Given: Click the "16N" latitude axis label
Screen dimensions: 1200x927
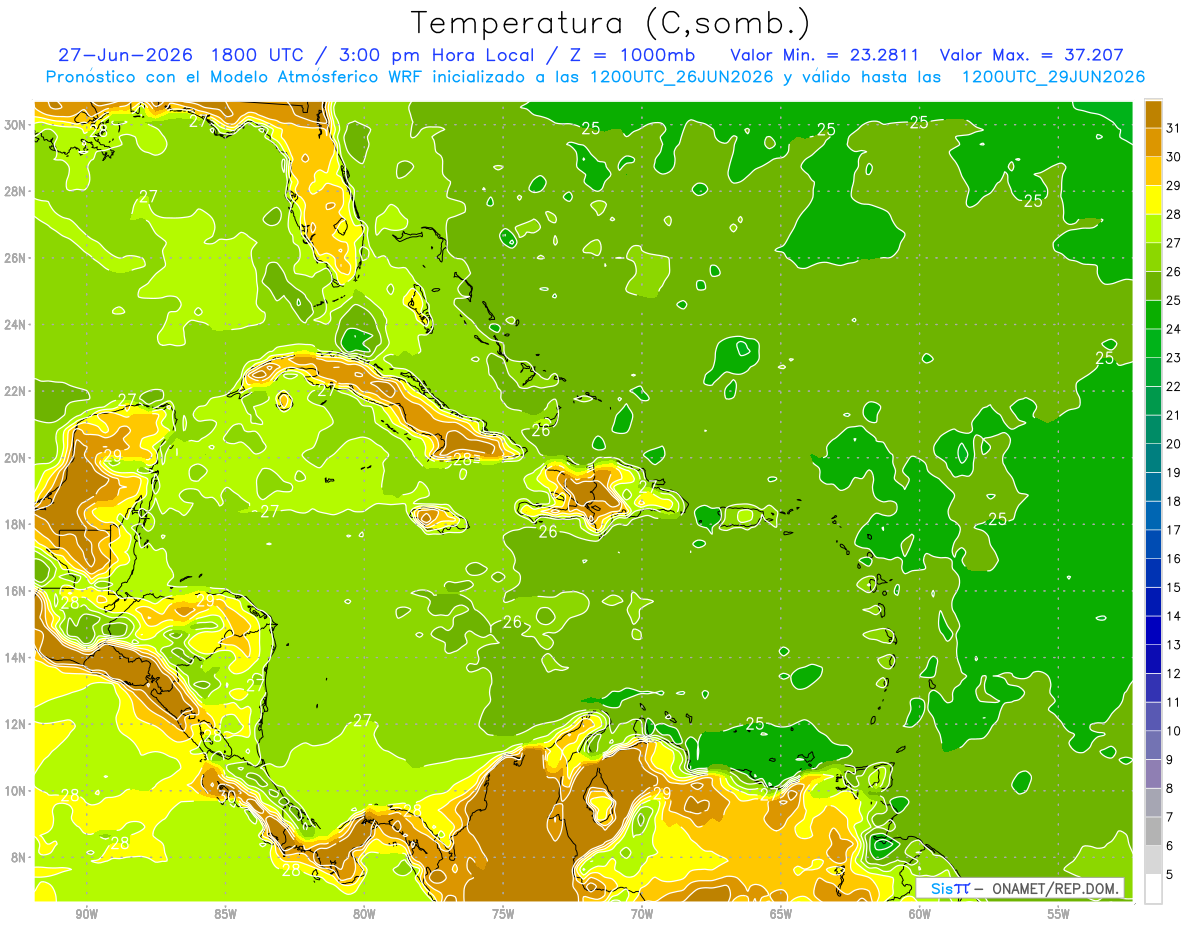Looking at the screenshot, I should pos(16,591).
